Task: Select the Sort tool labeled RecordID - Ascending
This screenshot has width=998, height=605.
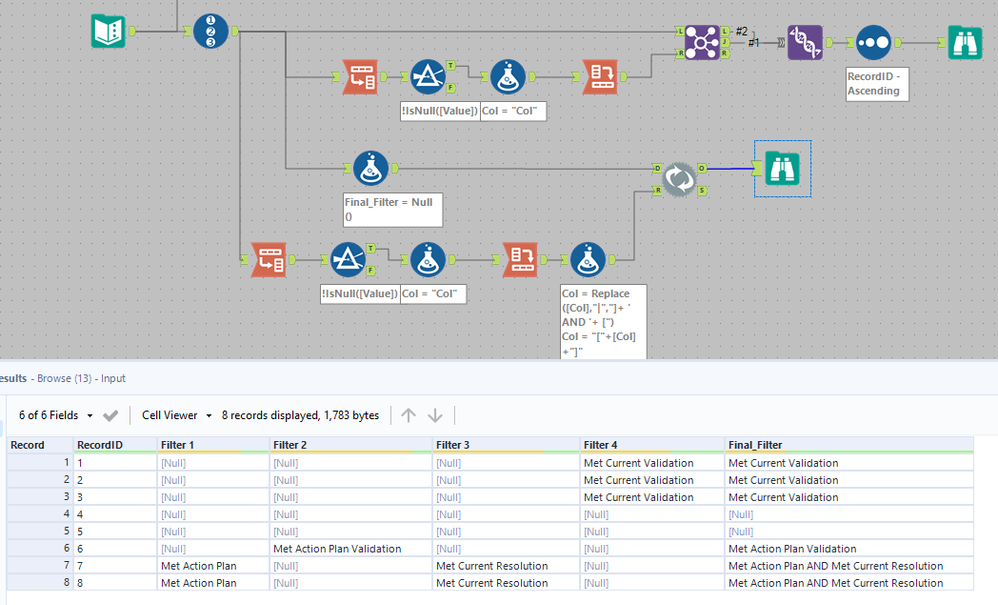Action: pyautogui.click(x=873, y=43)
